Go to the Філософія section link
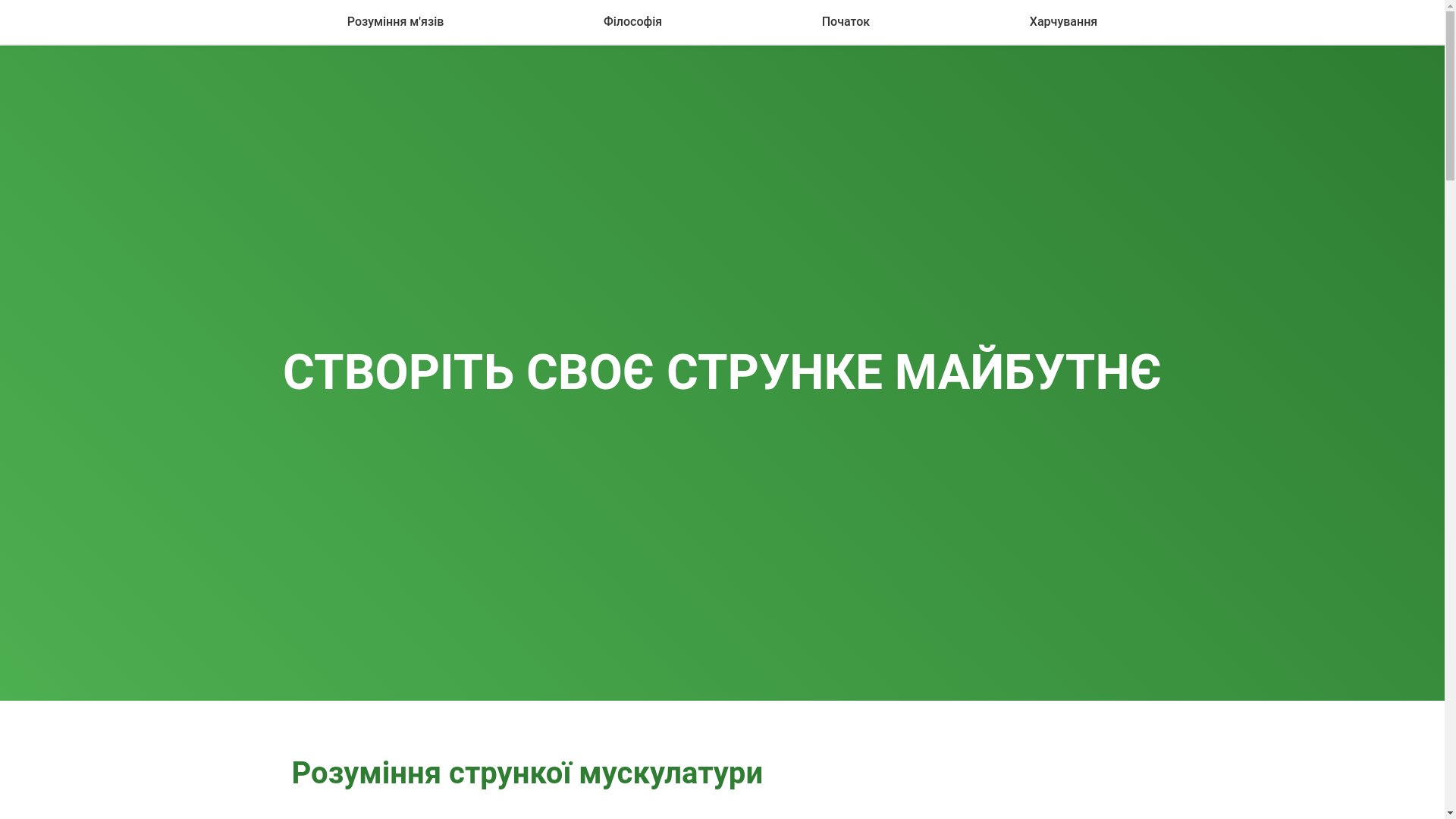This screenshot has height=819, width=1456. [x=632, y=22]
